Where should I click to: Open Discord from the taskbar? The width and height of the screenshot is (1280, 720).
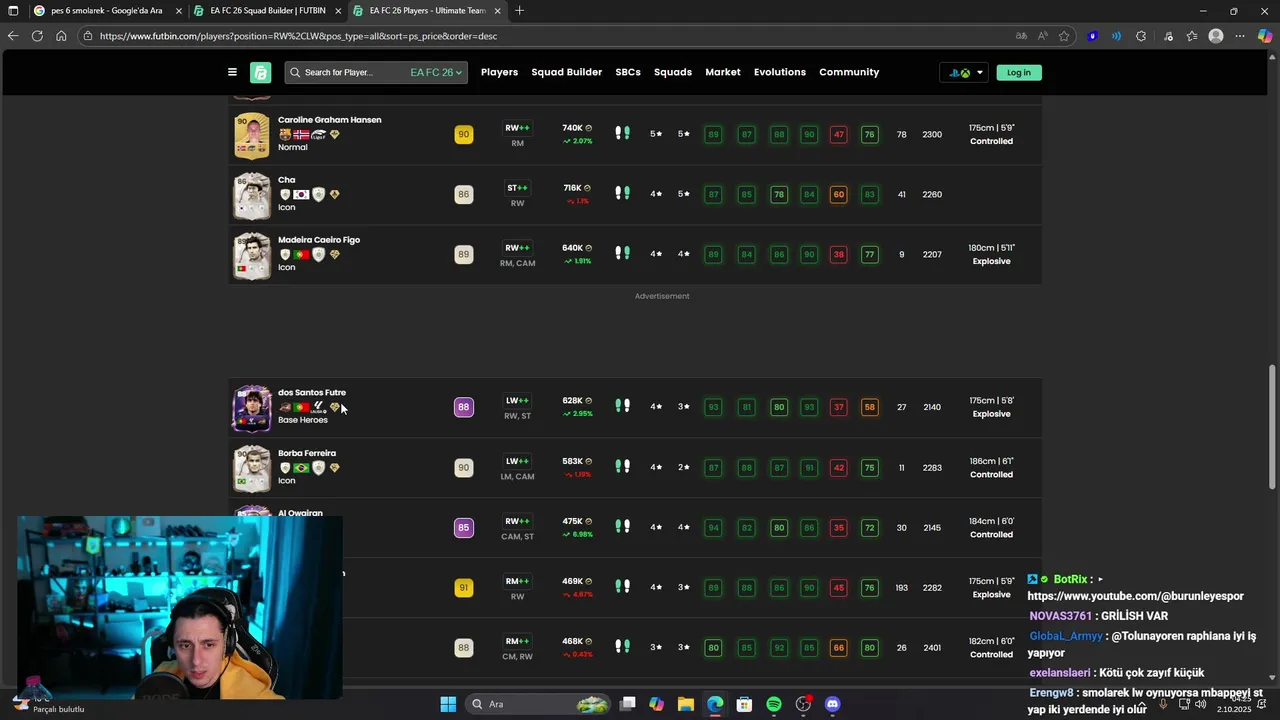tap(833, 704)
